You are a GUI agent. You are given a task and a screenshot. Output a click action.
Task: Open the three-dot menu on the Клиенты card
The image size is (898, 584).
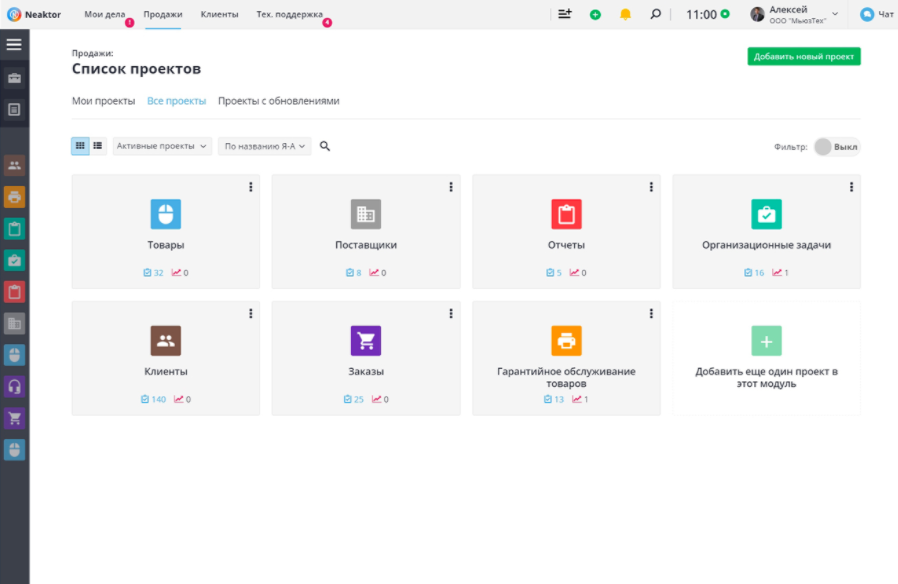pos(251,313)
